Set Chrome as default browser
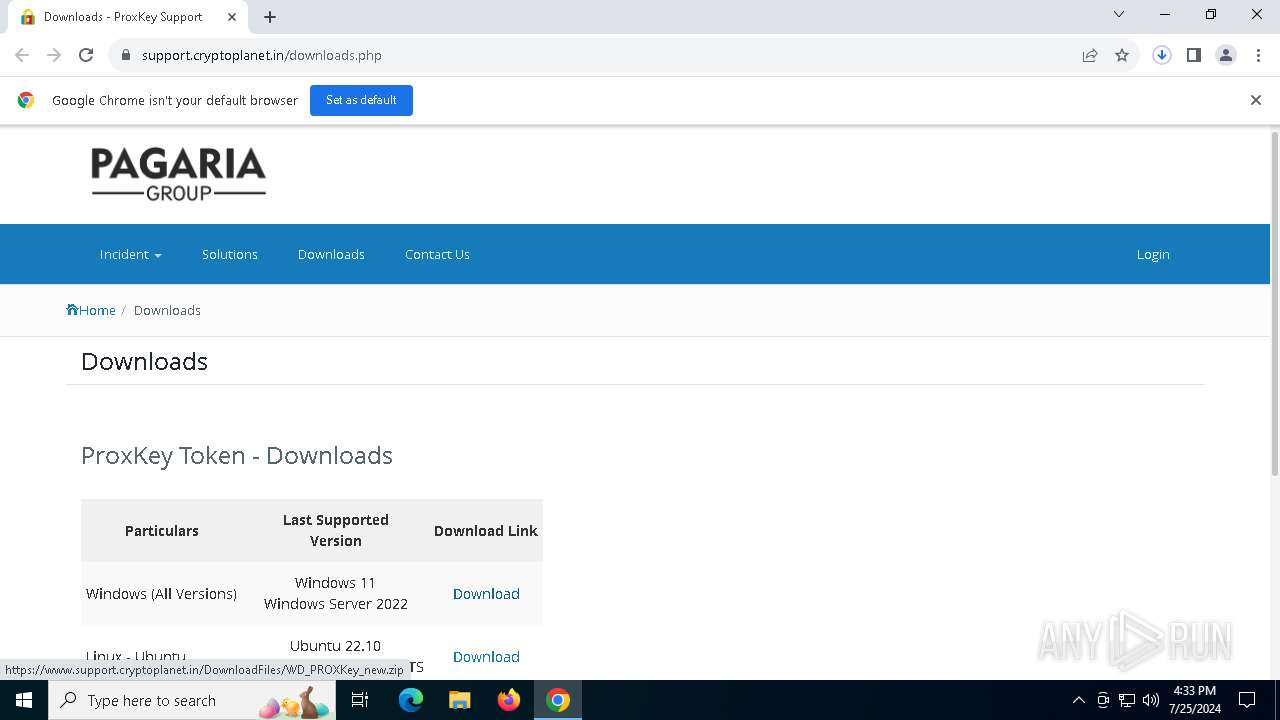Image resolution: width=1280 pixels, height=720 pixels. 361,100
